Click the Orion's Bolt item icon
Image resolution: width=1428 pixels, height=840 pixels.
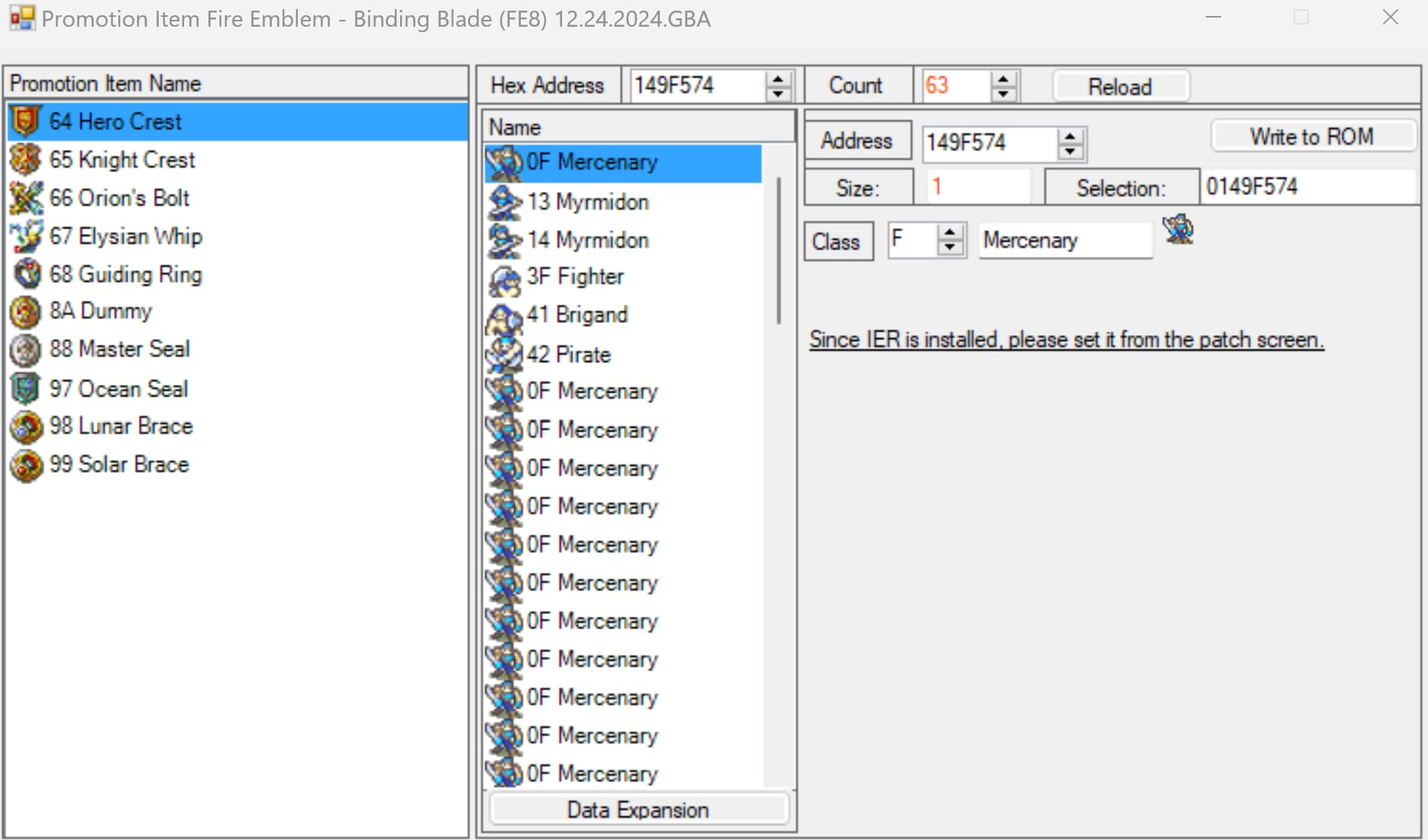coord(25,198)
